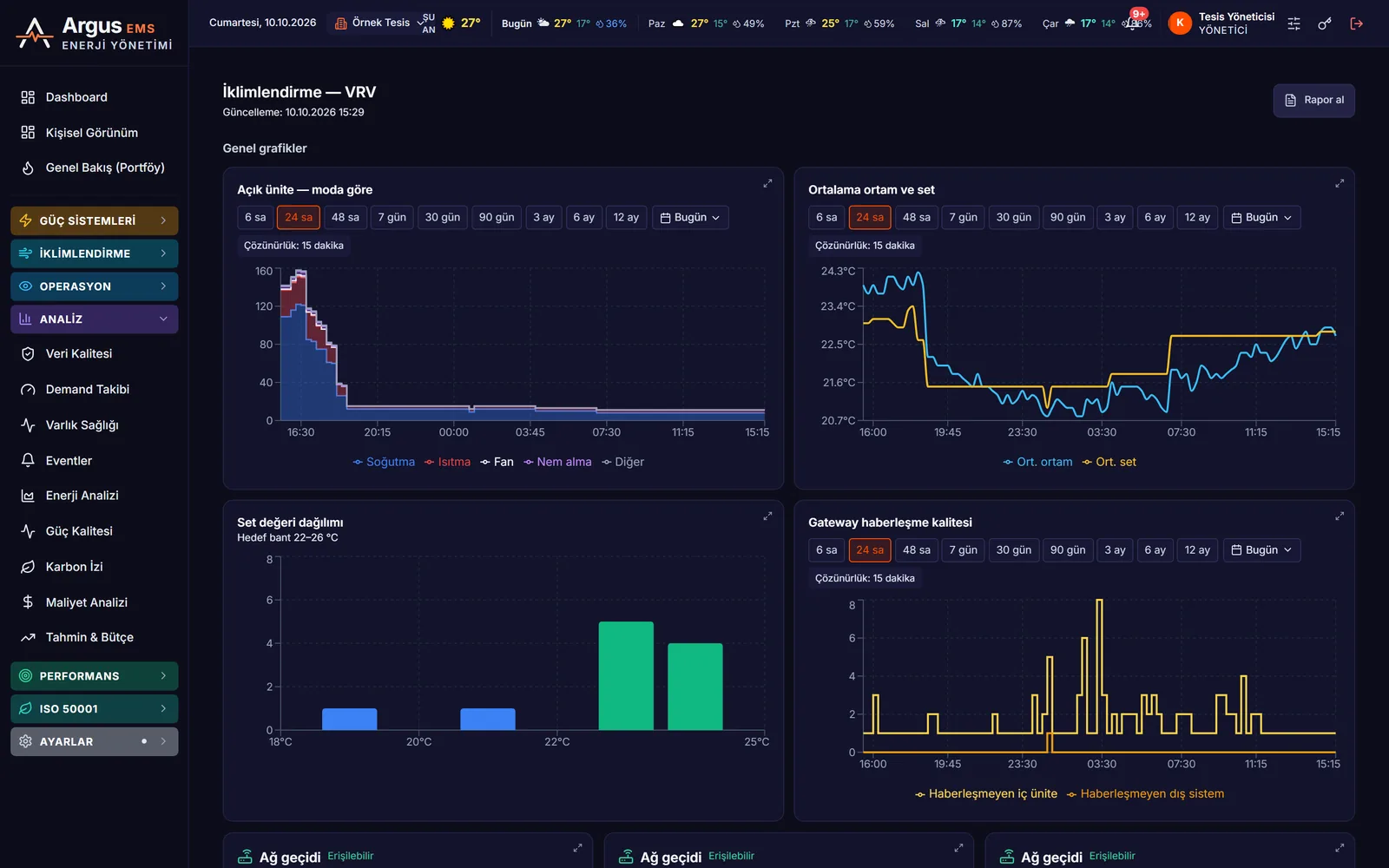Open Bugün date dropdown in Açık ünite chart
The image size is (1389, 868).
click(690, 217)
